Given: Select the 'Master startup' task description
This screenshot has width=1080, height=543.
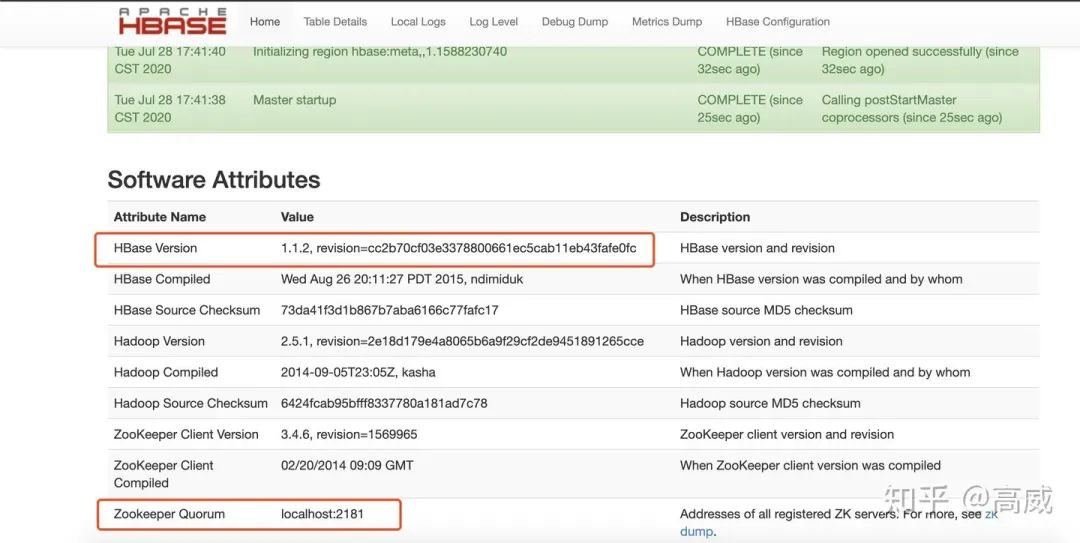Looking at the screenshot, I should coord(295,100).
